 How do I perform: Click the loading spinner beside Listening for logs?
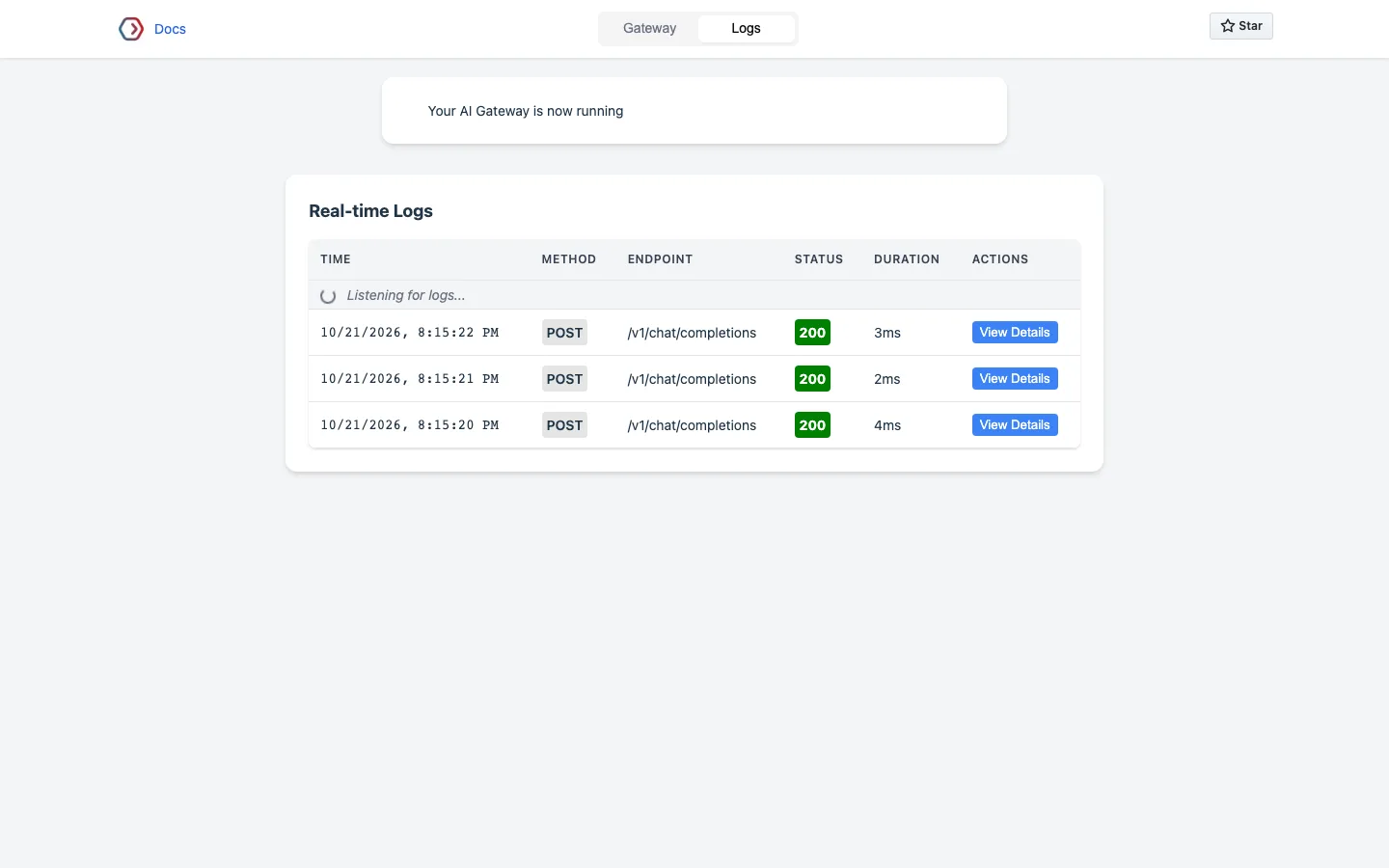coord(328,296)
